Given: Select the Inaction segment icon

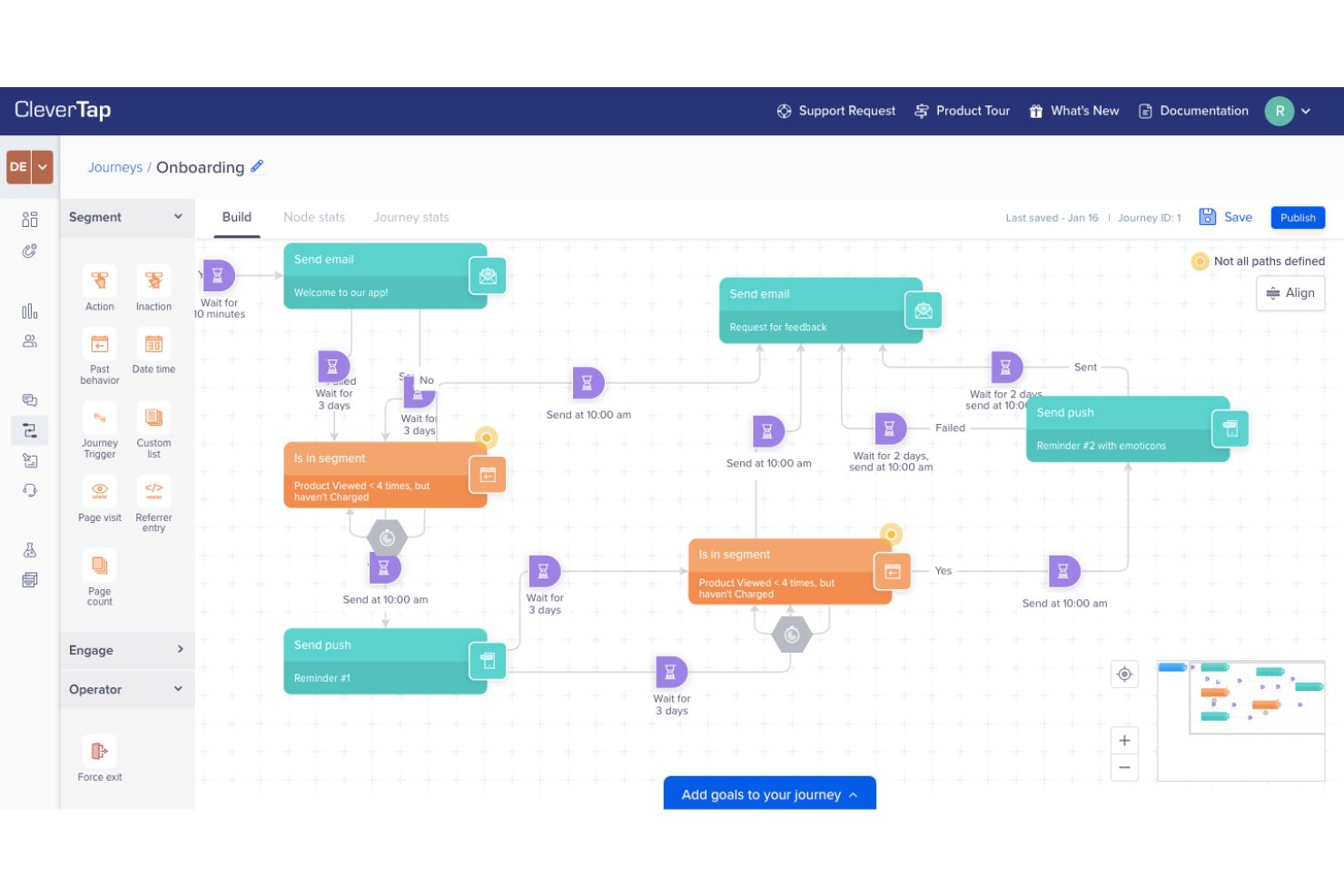Looking at the screenshot, I should [153, 281].
